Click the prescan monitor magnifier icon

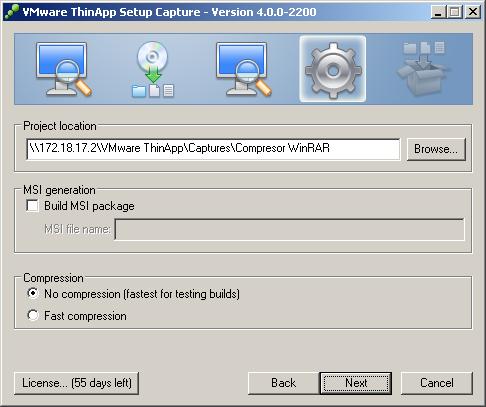pos(64,69)
